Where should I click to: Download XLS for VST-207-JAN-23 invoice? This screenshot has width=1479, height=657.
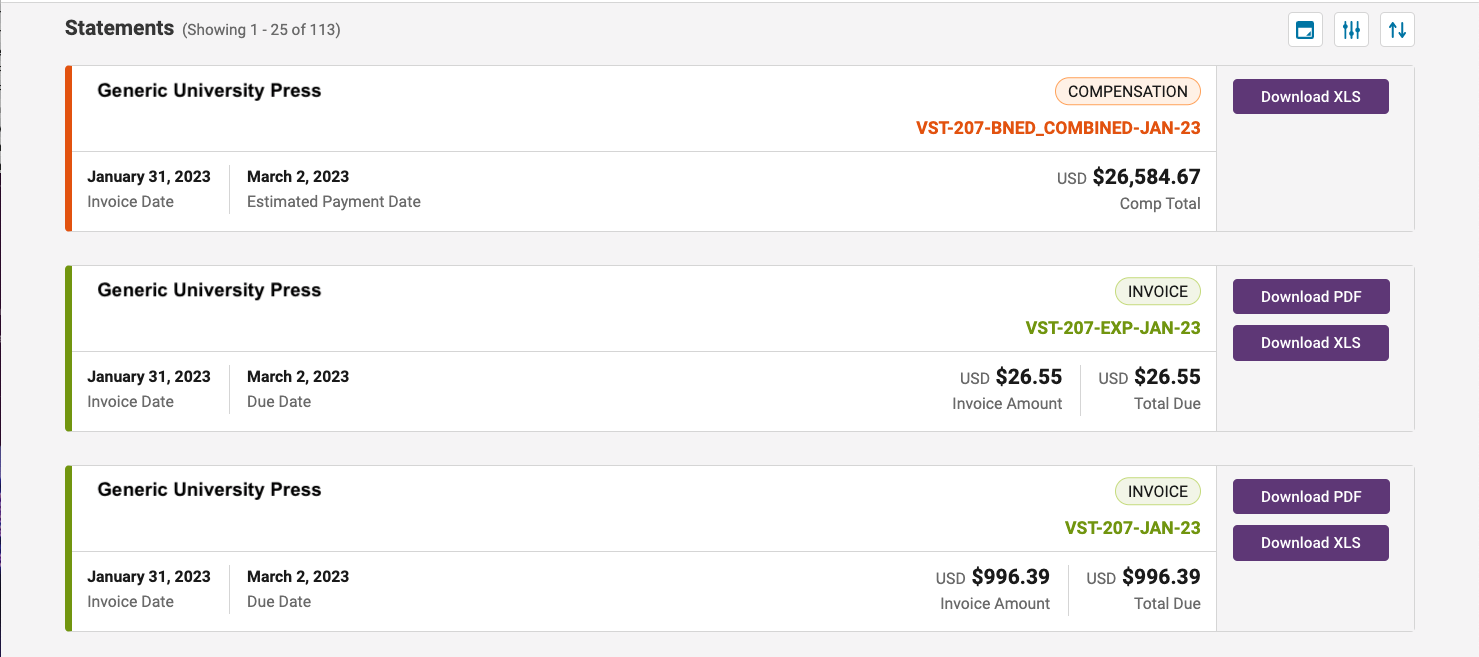[x=1310, y=543]
